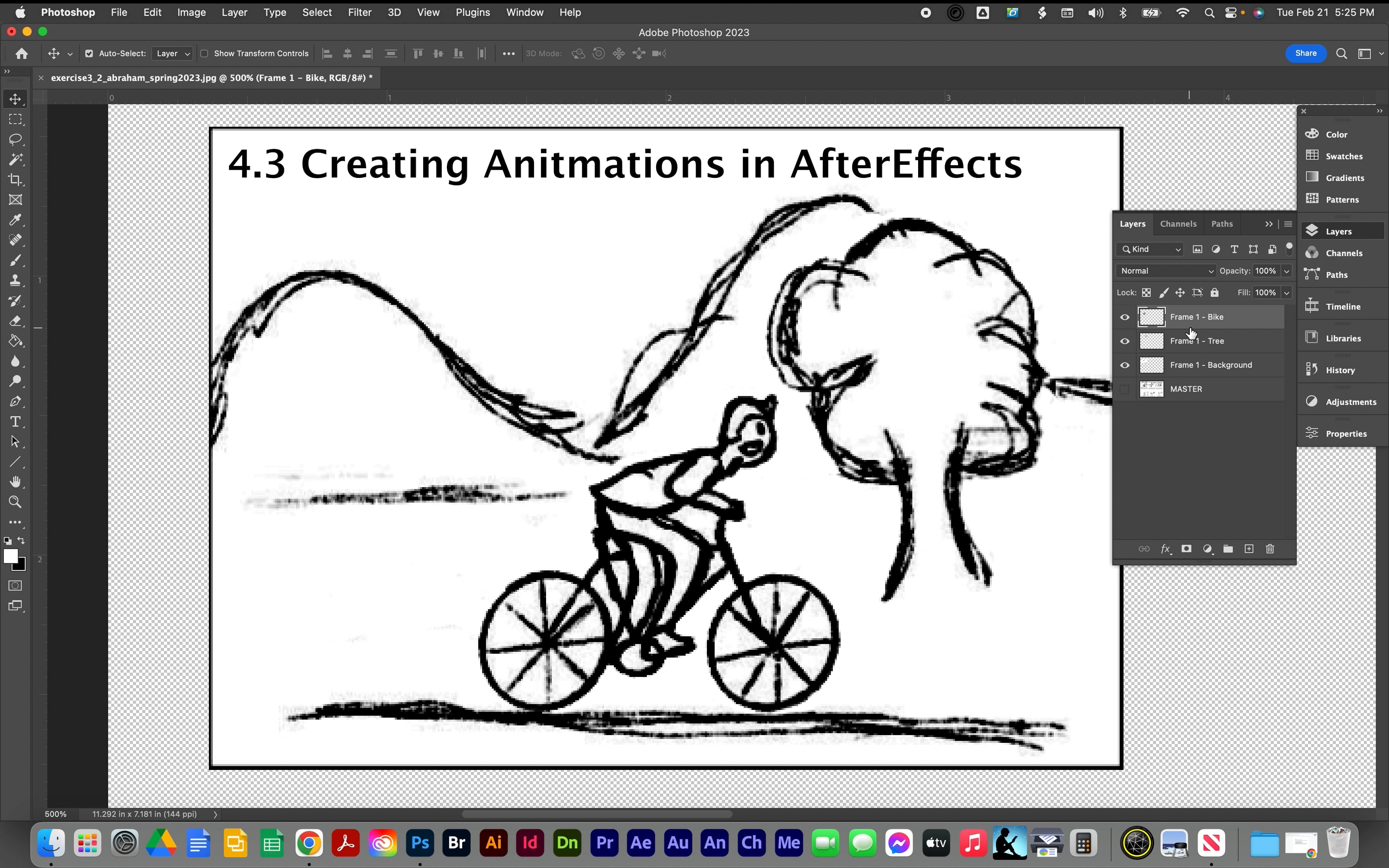Switch to the Channels tab

coord(1178,224)
